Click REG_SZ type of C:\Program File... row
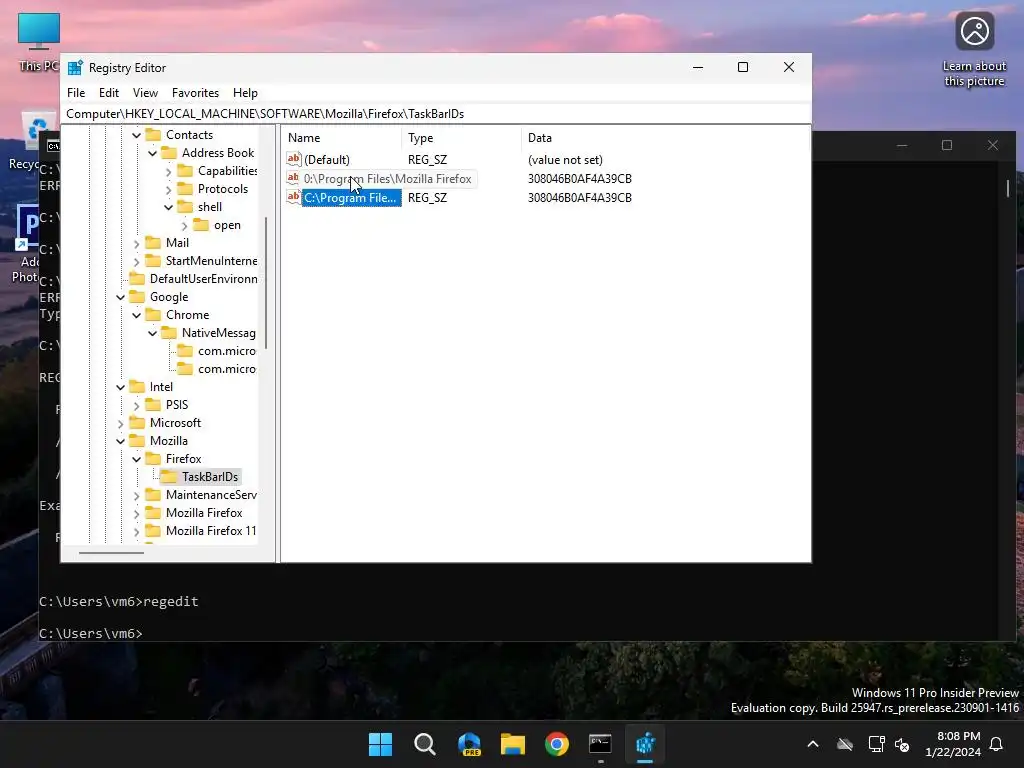This screenshot has height=768, width=1024. (x=427, y=198)
